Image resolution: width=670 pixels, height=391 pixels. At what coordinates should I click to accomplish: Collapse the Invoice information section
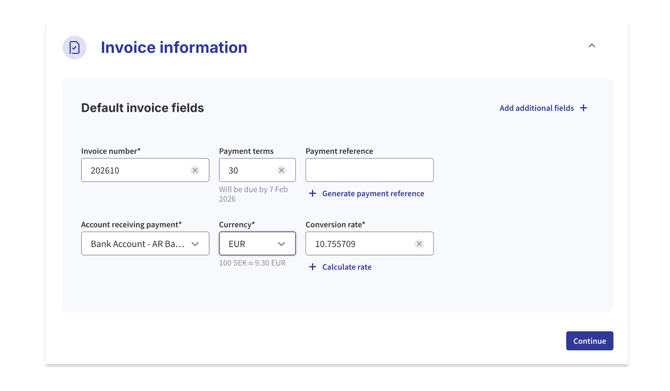pyautogui.click(x=592, y=46)
